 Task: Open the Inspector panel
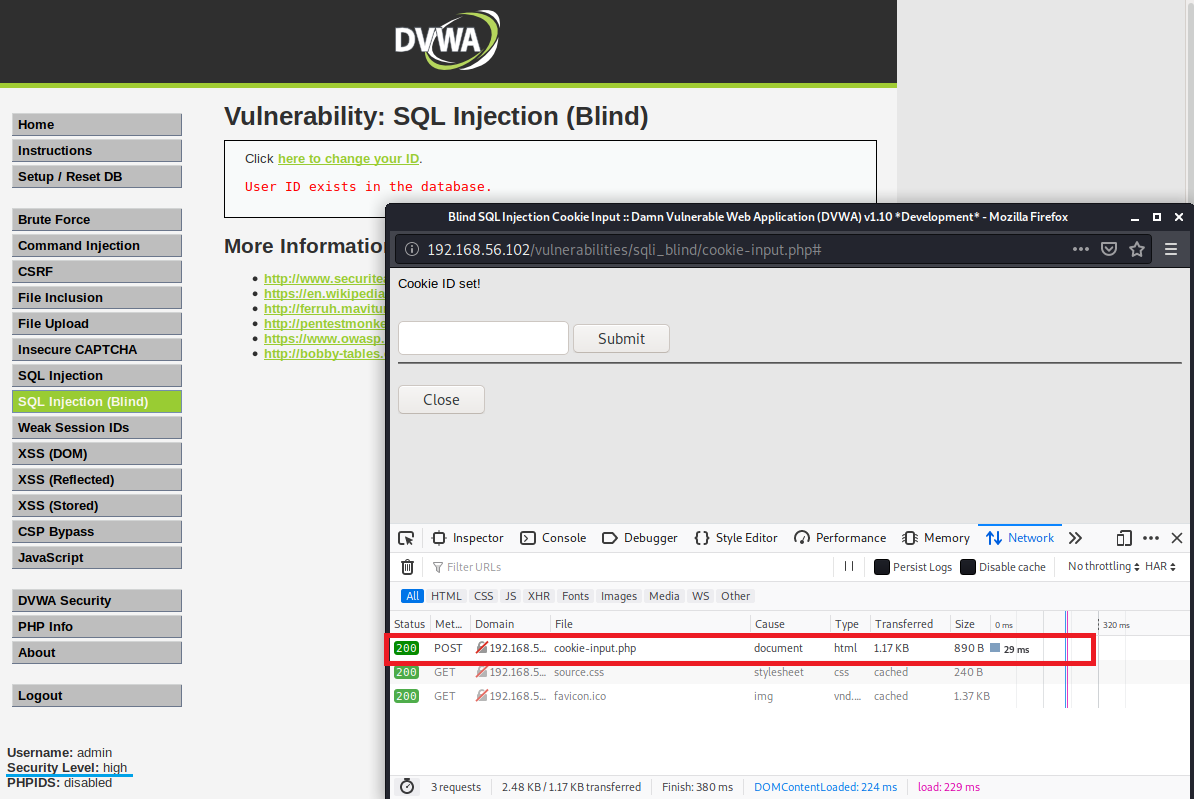coord(468,538)
